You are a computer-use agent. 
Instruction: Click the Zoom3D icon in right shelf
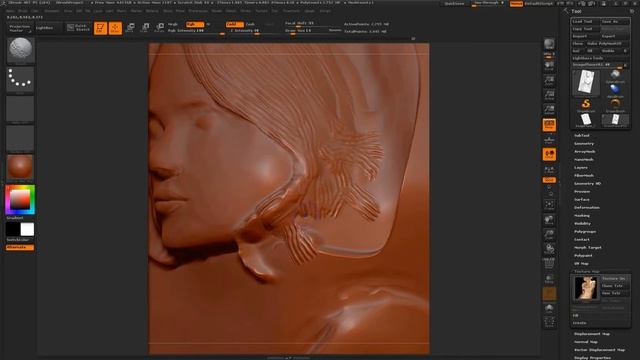(549, 235)
